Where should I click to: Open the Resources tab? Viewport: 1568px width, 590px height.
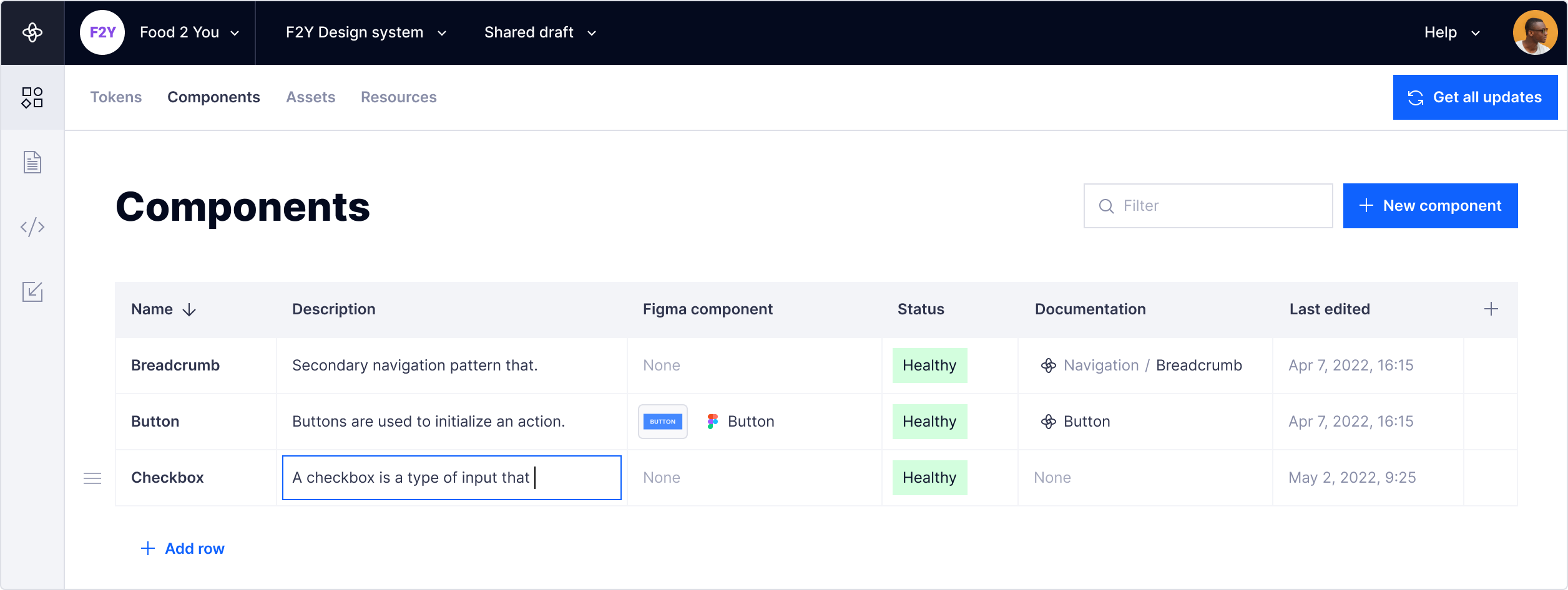(x=399, y=97)
